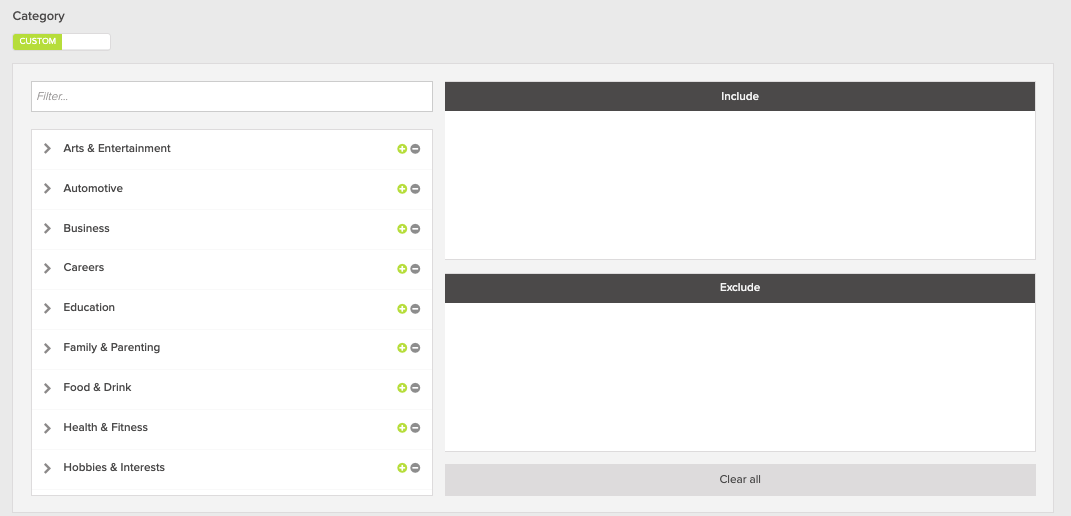Exclude the Food & Drink category
Image resolution: width=1071 pixels, height=516 pixels.
pos(415,388)
